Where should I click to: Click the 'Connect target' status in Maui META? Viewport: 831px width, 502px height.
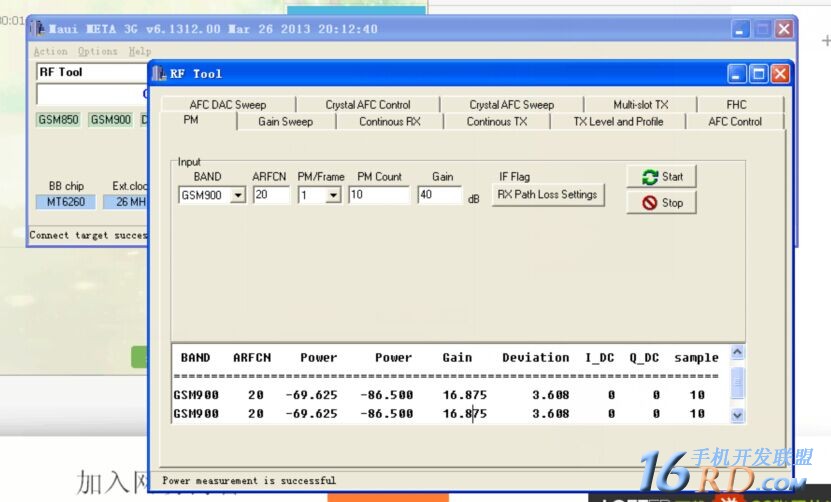tap(88, 235)
